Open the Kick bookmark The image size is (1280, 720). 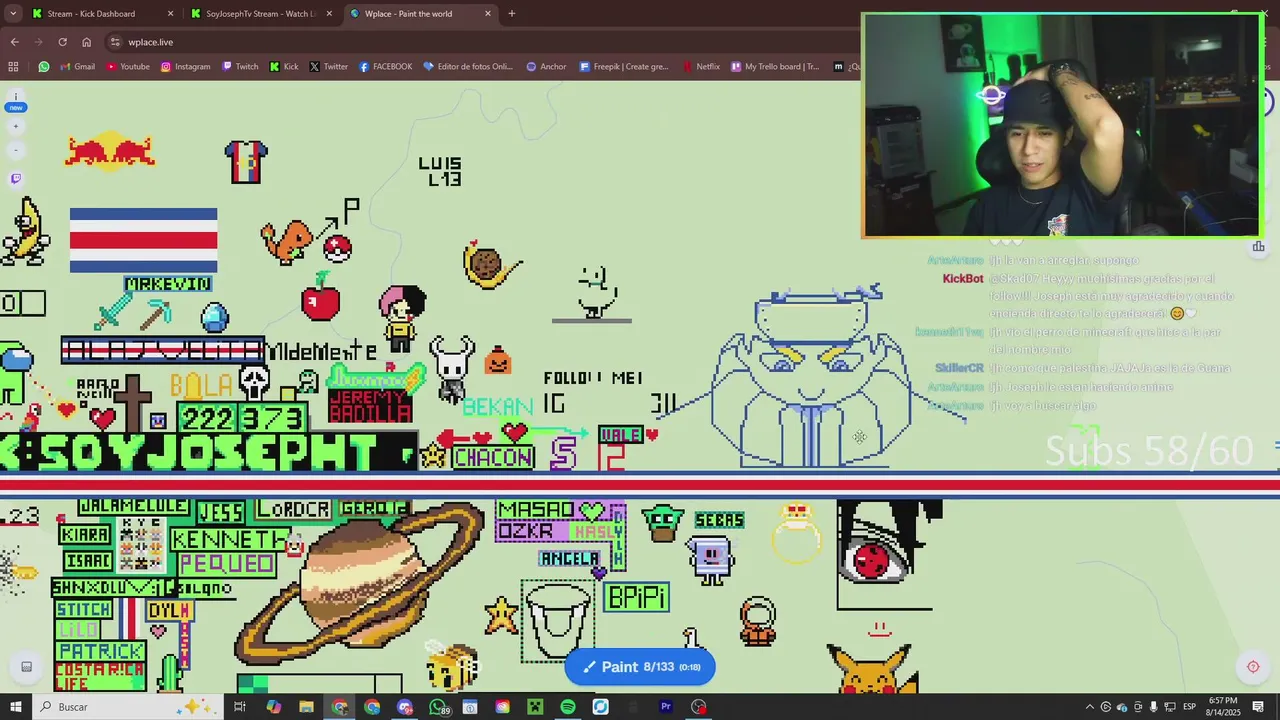[x=284, y=67]
